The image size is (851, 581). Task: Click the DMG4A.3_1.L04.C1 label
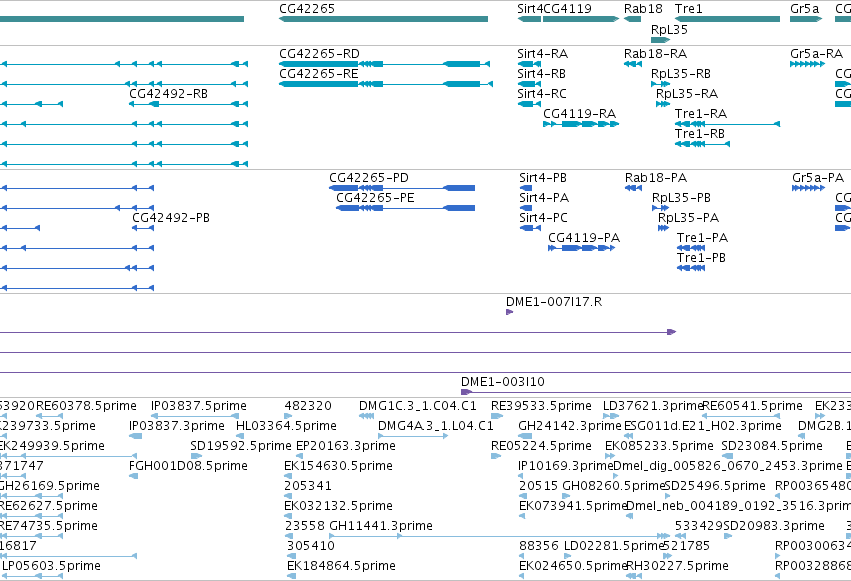click(x=436, y=426)
